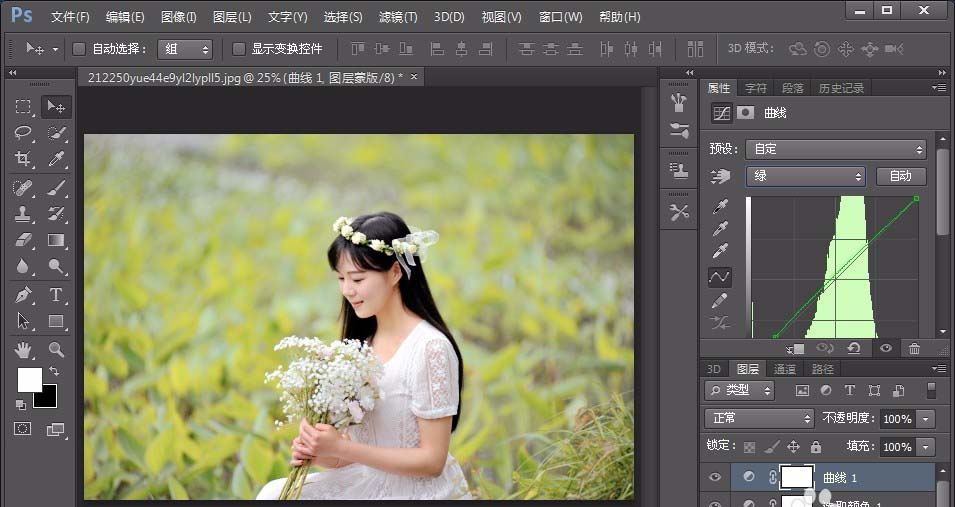Open the Properties panel flyout menu
This screenshot has height=507, width=955.
pos(939,88)
